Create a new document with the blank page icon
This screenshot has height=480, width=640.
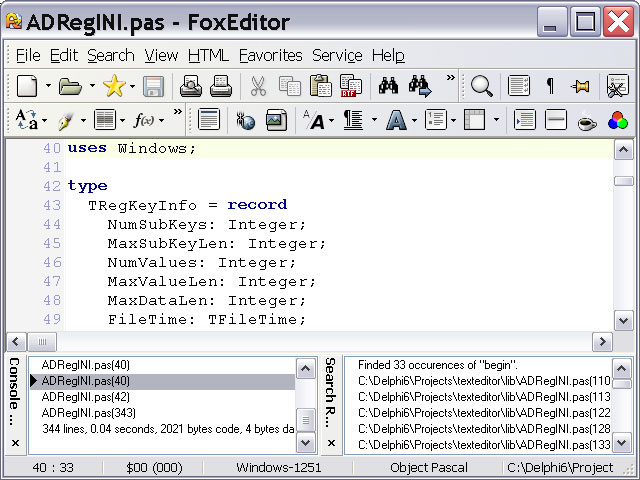(x=27, y=86)
